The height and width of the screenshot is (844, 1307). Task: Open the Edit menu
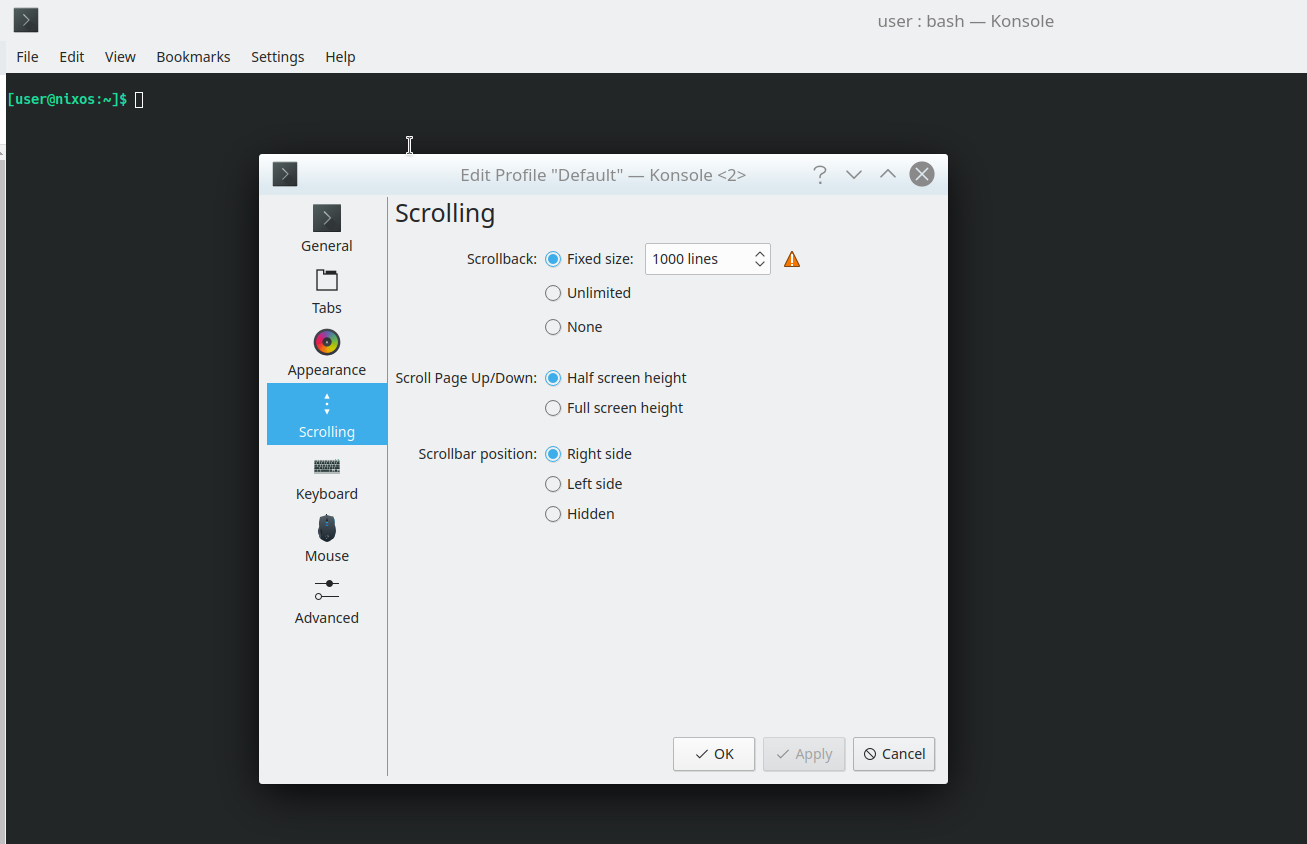tap(72, 57)
